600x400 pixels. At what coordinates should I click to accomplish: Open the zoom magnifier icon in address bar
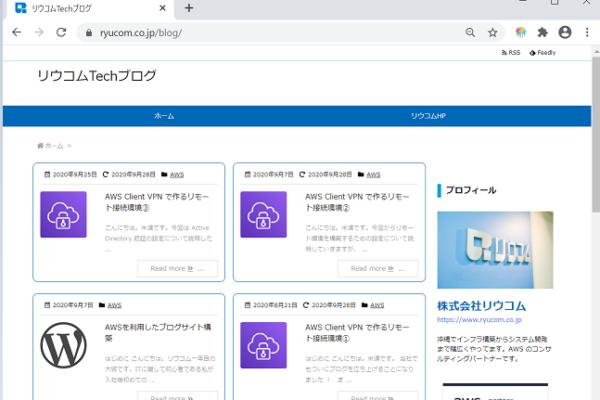click(470, 32)
